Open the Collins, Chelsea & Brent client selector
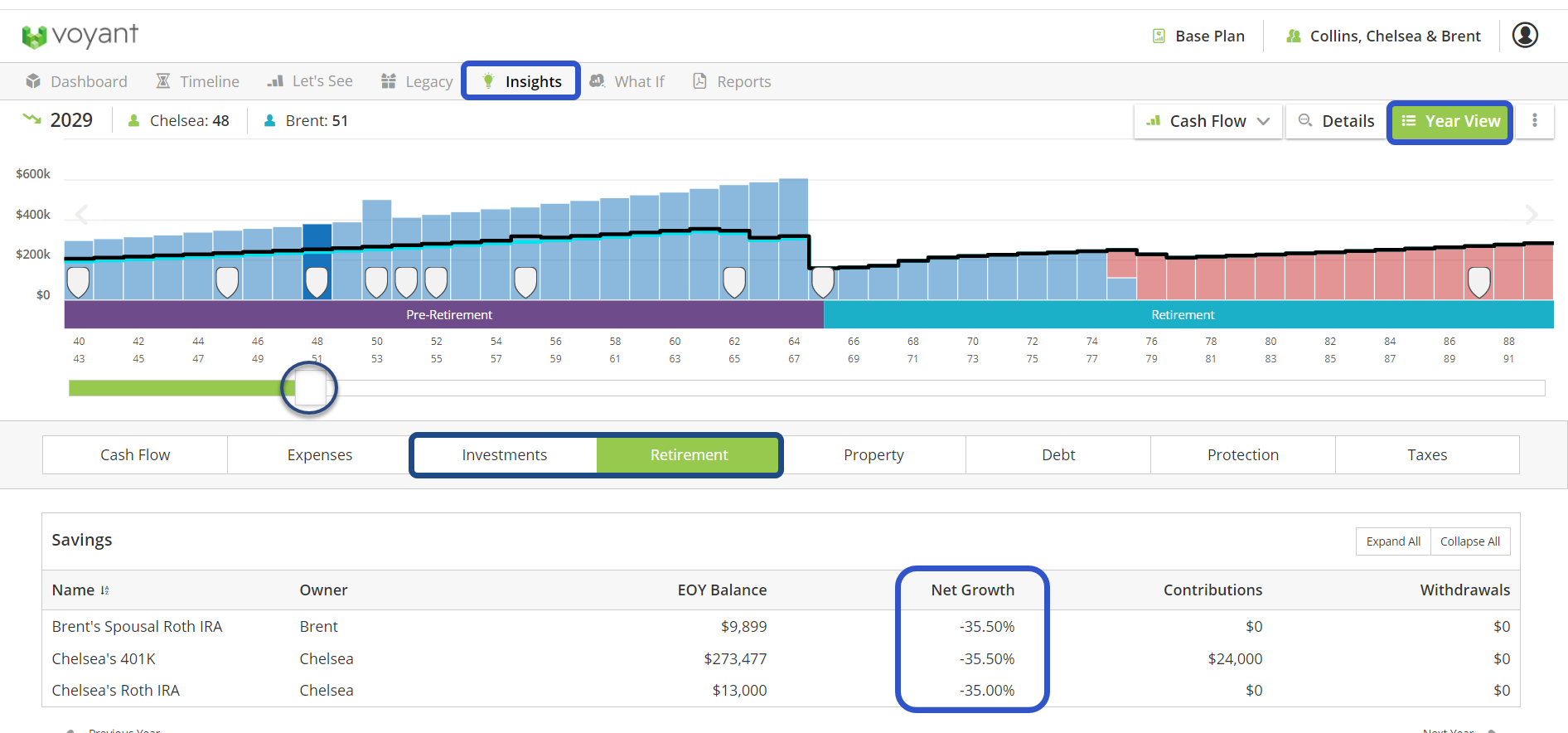The height and width of the screenshot is (733, 1568). tap(1382, 36)
